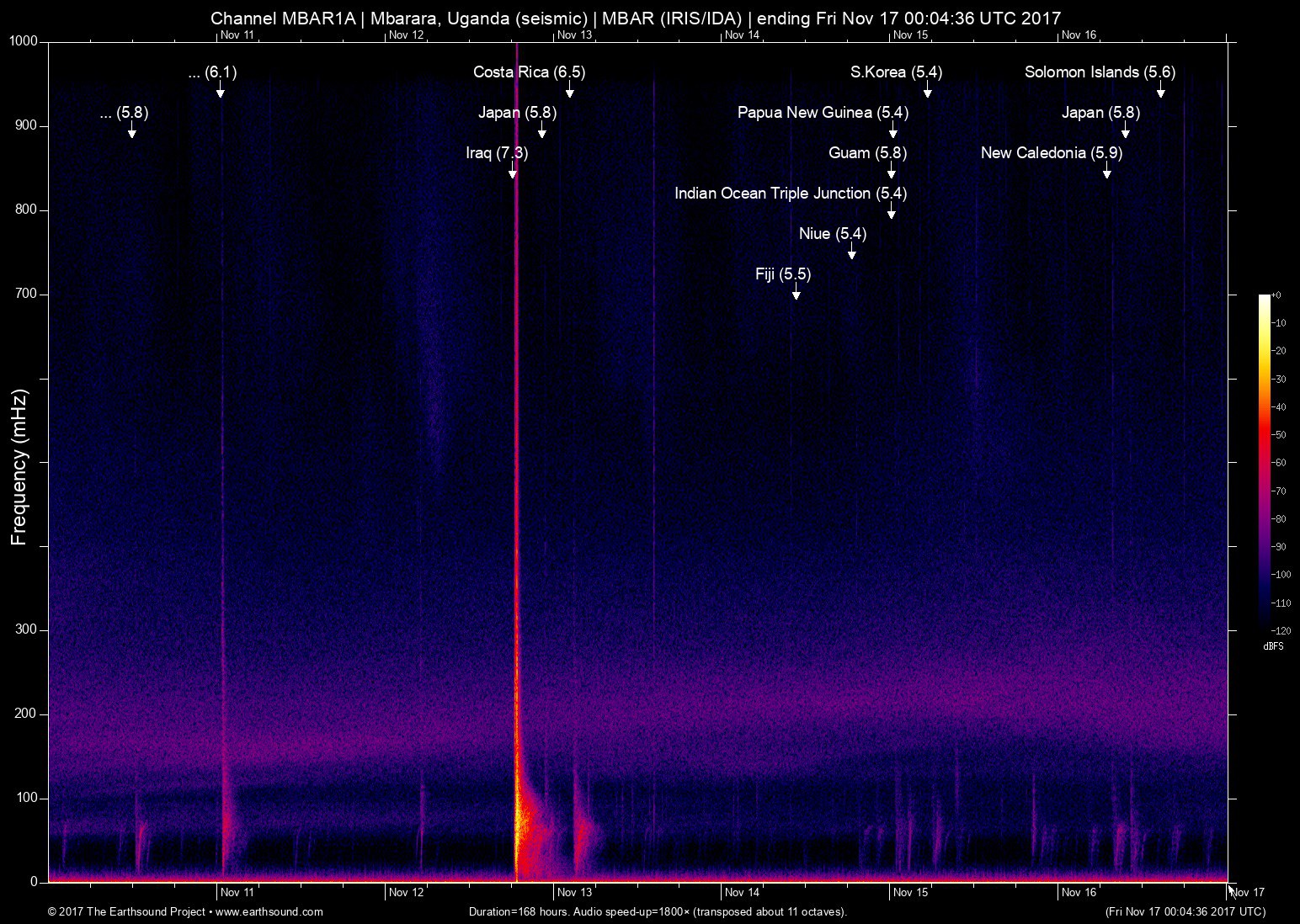Expand the Nov 13 date tick at top
This screenshot has height=924, width=1300.
pyautogui.click(x=576, y=35)
